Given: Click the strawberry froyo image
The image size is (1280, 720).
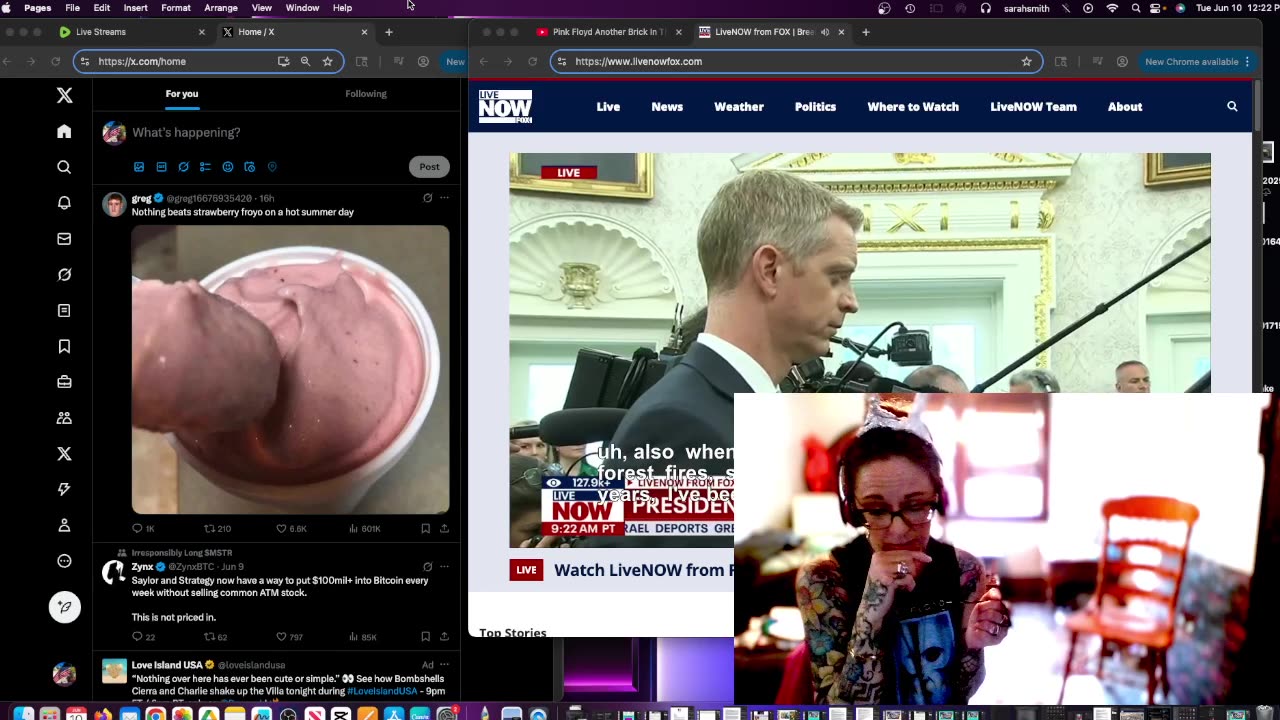Looking at the screenshot, I should [291, 369].
